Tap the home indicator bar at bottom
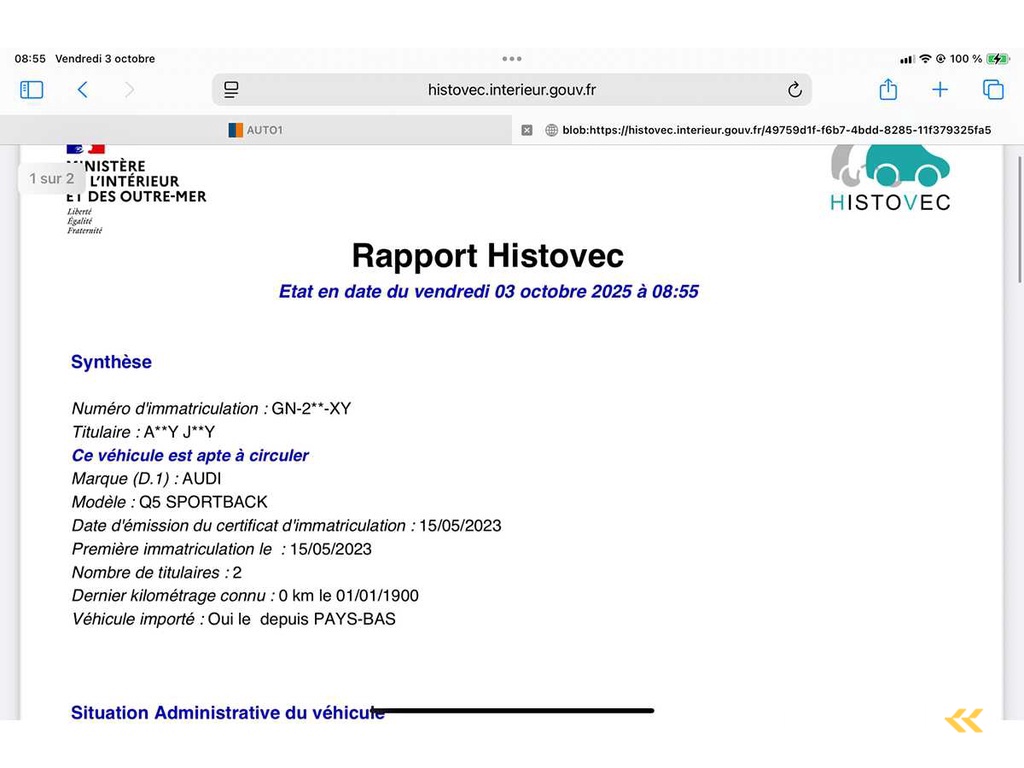1024x768 pixels. click(512, 711)
